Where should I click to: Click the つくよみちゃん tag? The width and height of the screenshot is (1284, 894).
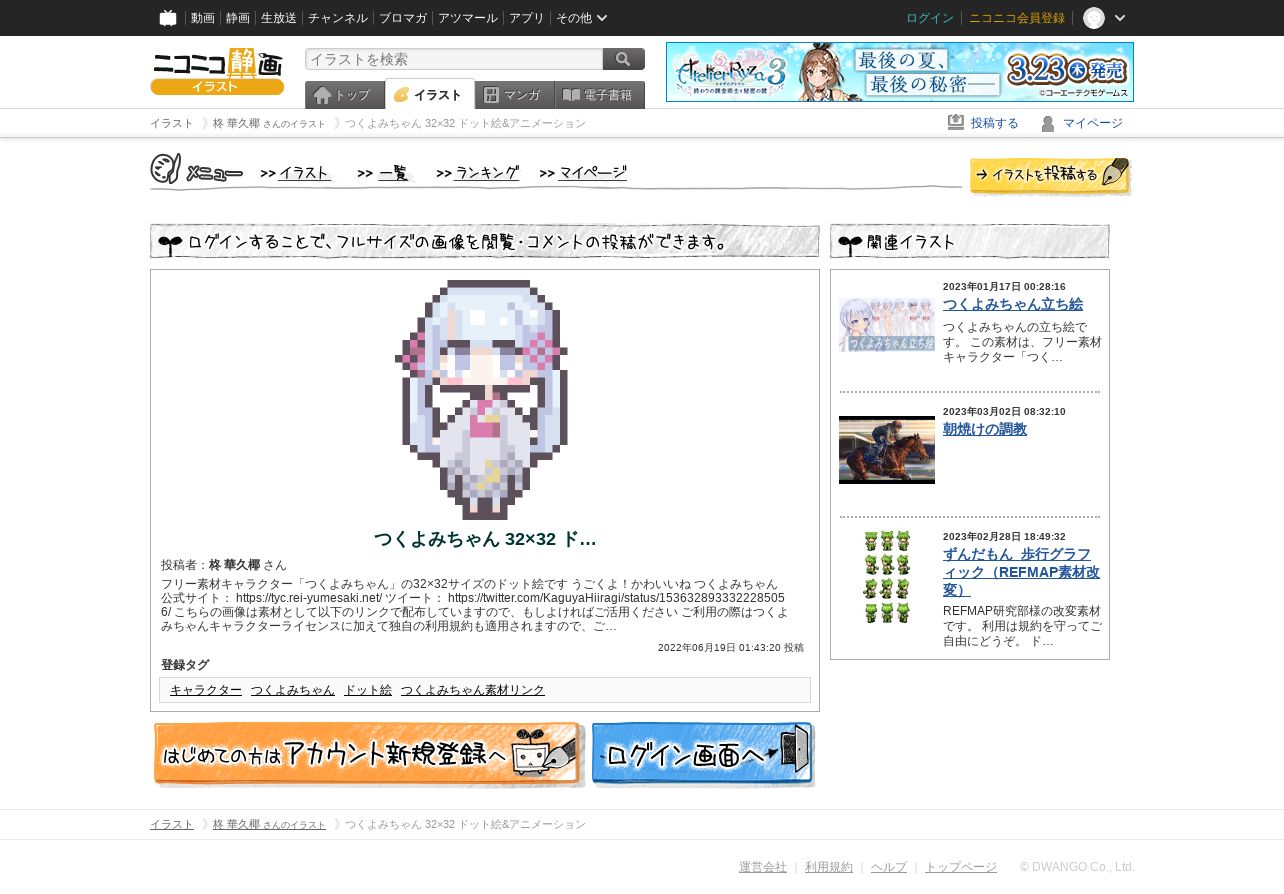293,690
